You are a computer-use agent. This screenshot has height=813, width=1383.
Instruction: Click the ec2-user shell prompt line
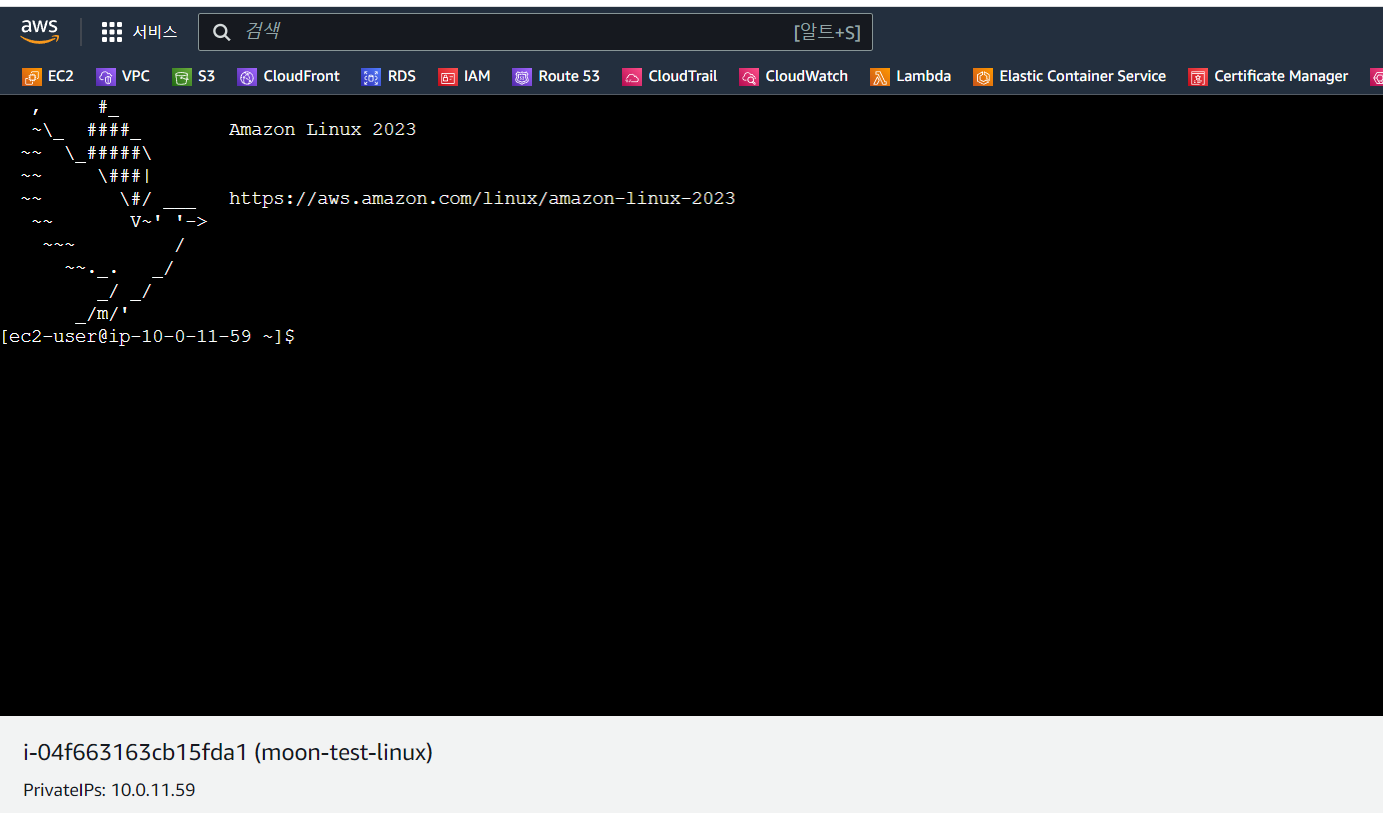[x=148, y=336]
